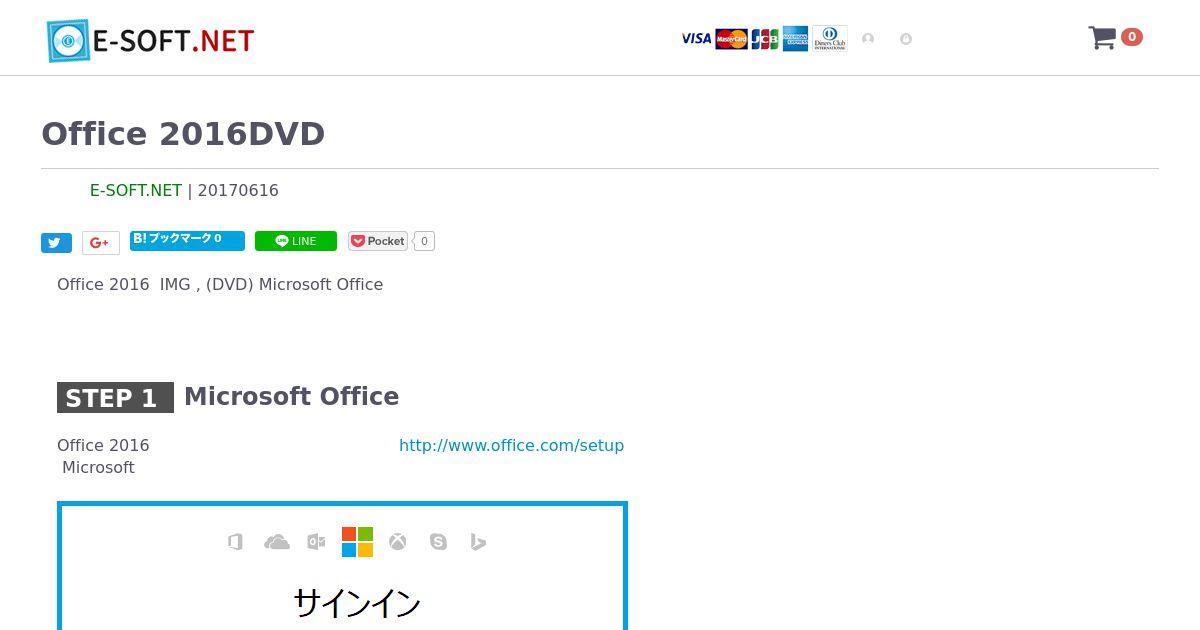Click the サインイン heading in the image

(x=357, y=603)
